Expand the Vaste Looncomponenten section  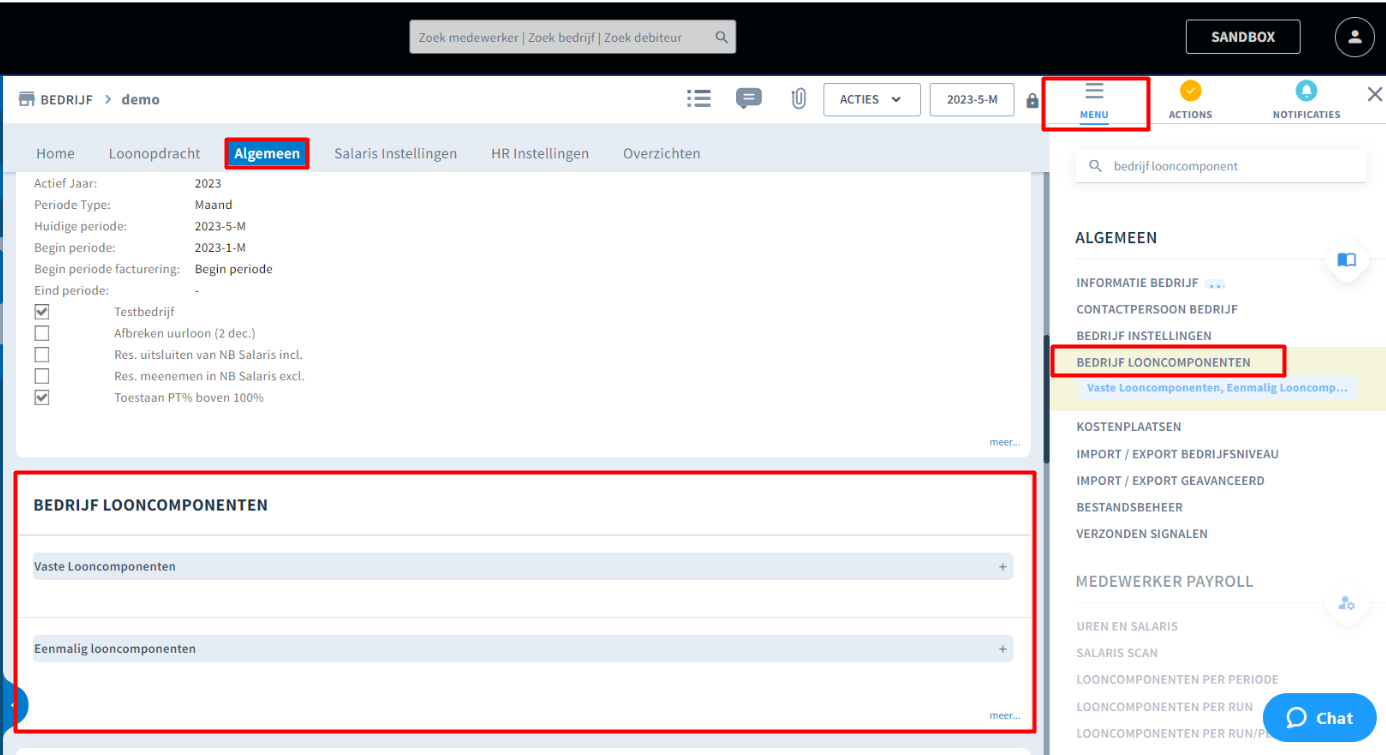point(1002,567)
